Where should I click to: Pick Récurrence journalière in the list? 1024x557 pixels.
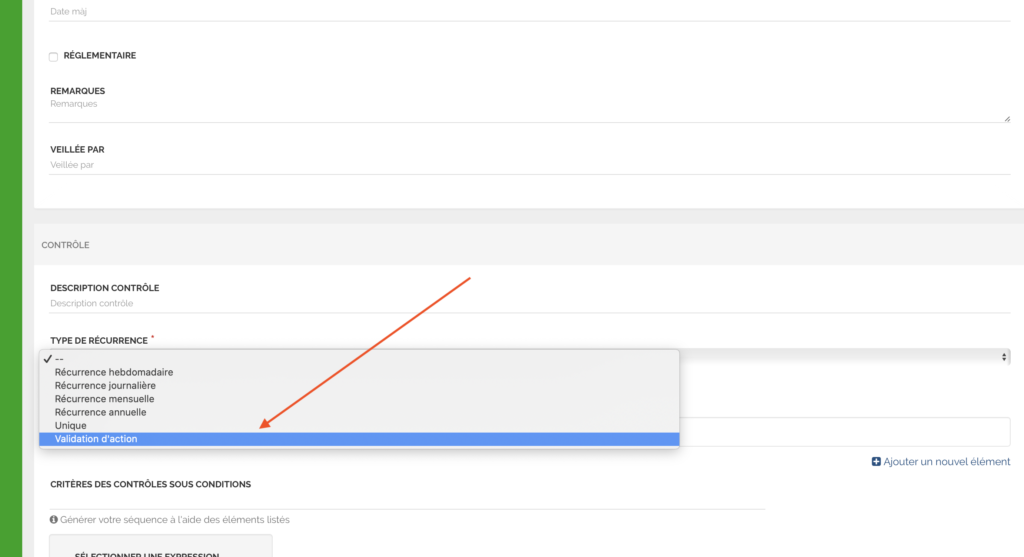coord(105,385)
